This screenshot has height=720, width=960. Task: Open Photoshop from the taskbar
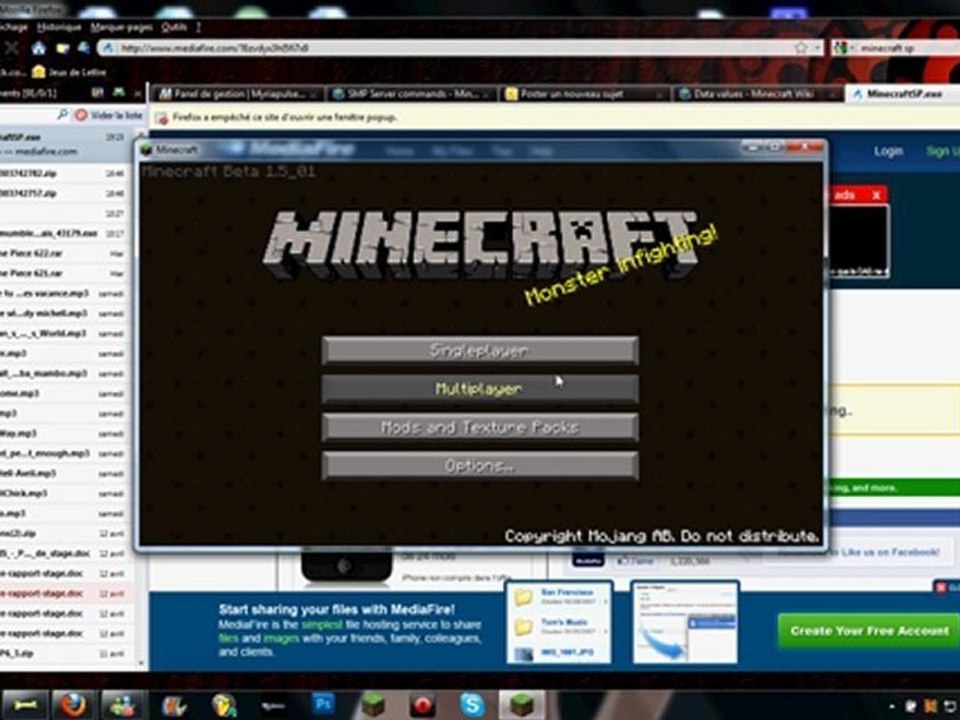pyautogui.click(x=323, y=704)
